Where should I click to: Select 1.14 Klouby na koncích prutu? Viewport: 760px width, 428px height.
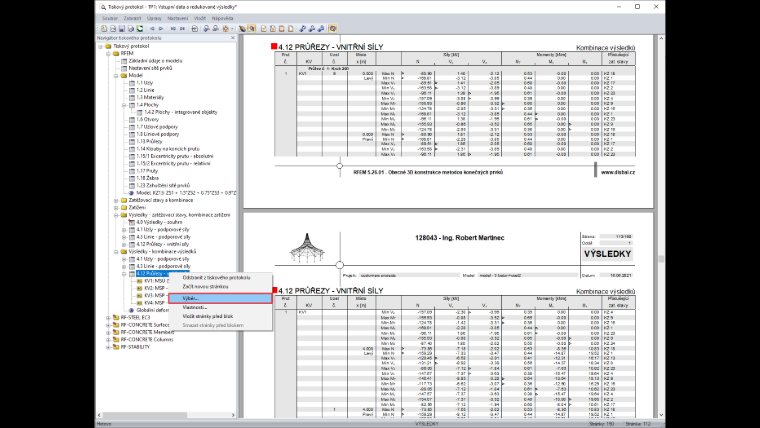[x=168, y=149]
